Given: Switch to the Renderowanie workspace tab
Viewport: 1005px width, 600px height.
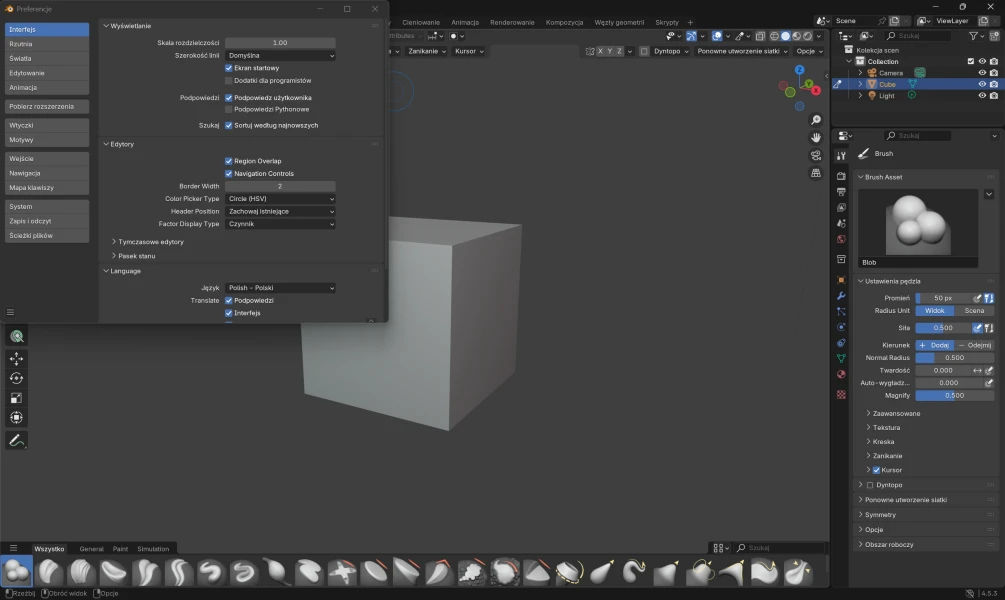Looking at the screenshot, I should click(512, 22).
